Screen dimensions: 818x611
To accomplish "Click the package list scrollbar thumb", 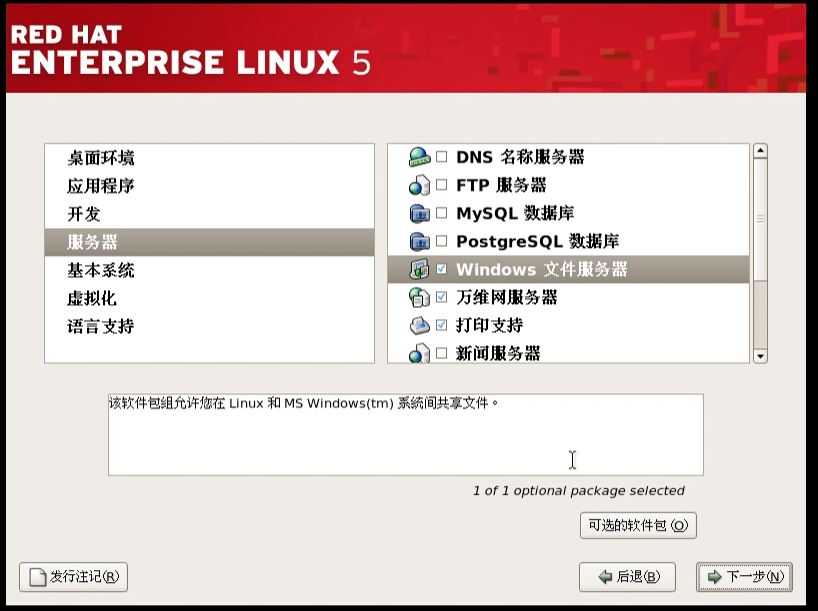I will coord(761,220).
